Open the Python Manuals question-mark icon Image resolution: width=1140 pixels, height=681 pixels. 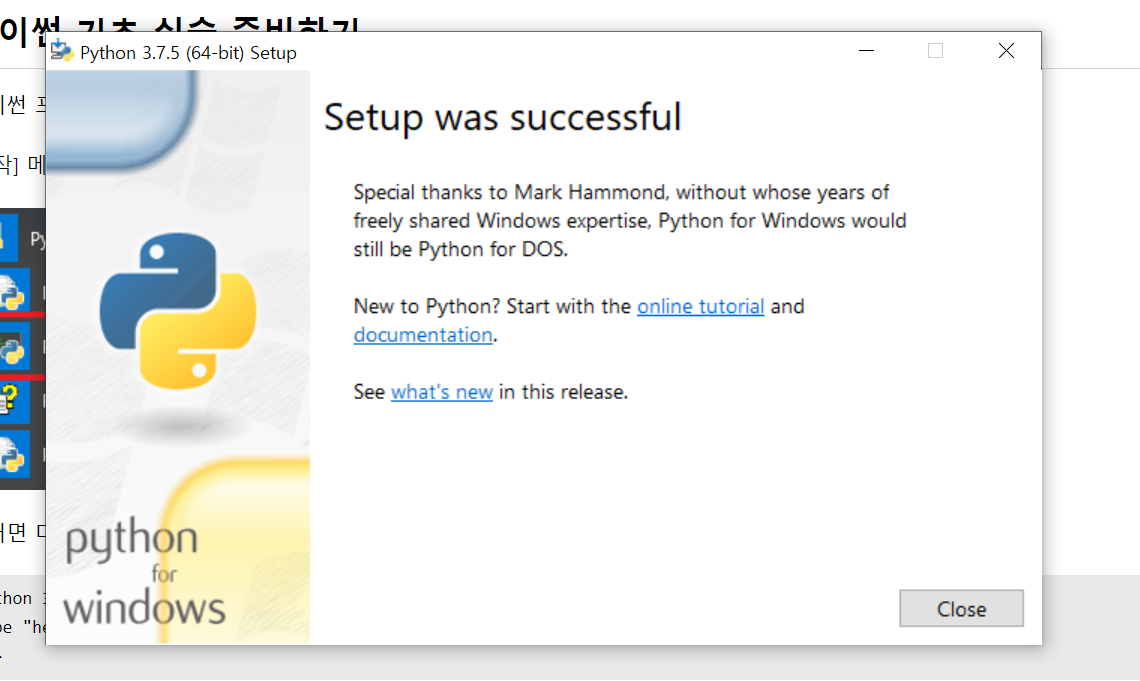point(10,398)
